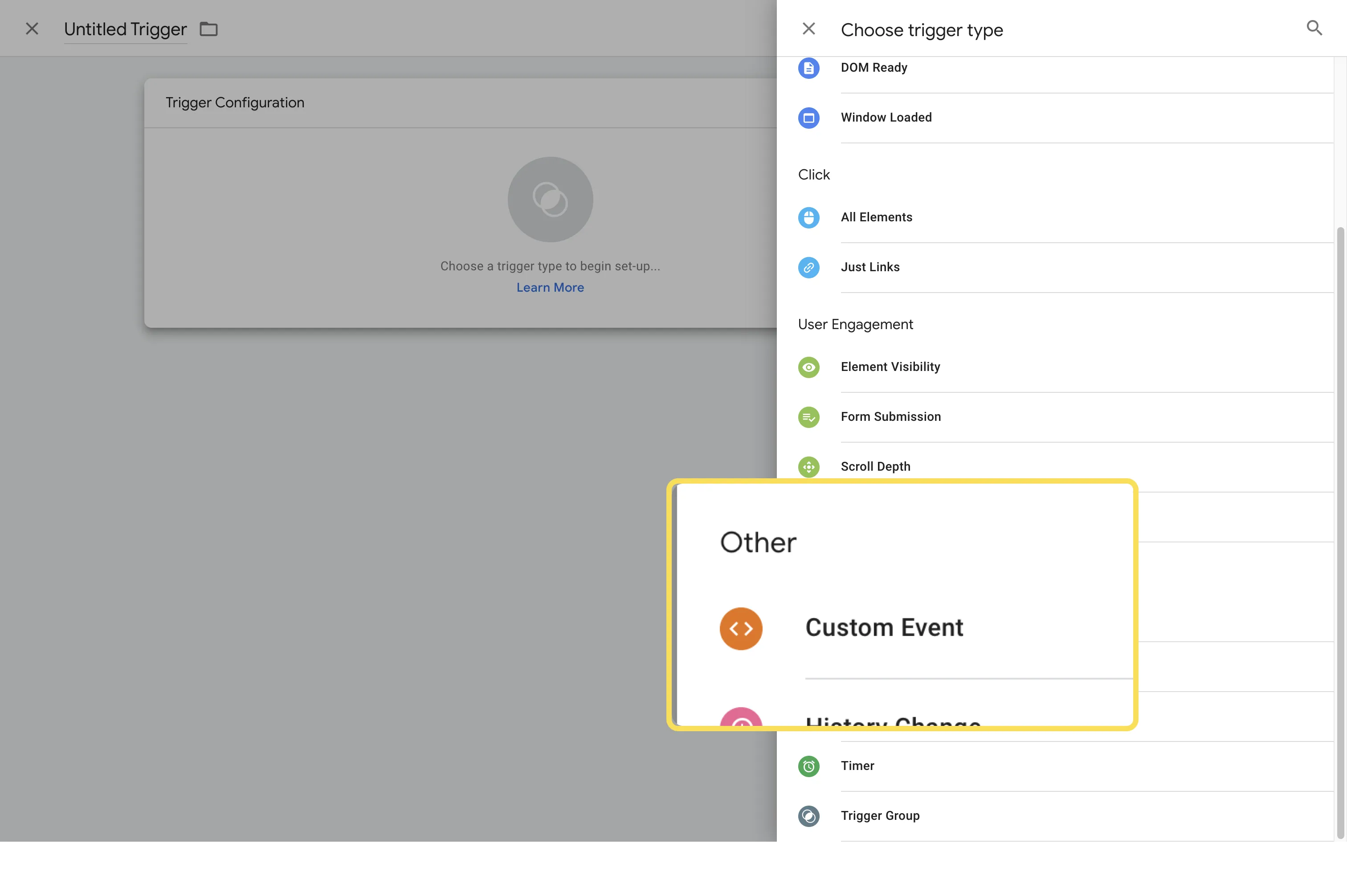Click the trigger type list scrollbar

pos(1340,533)
